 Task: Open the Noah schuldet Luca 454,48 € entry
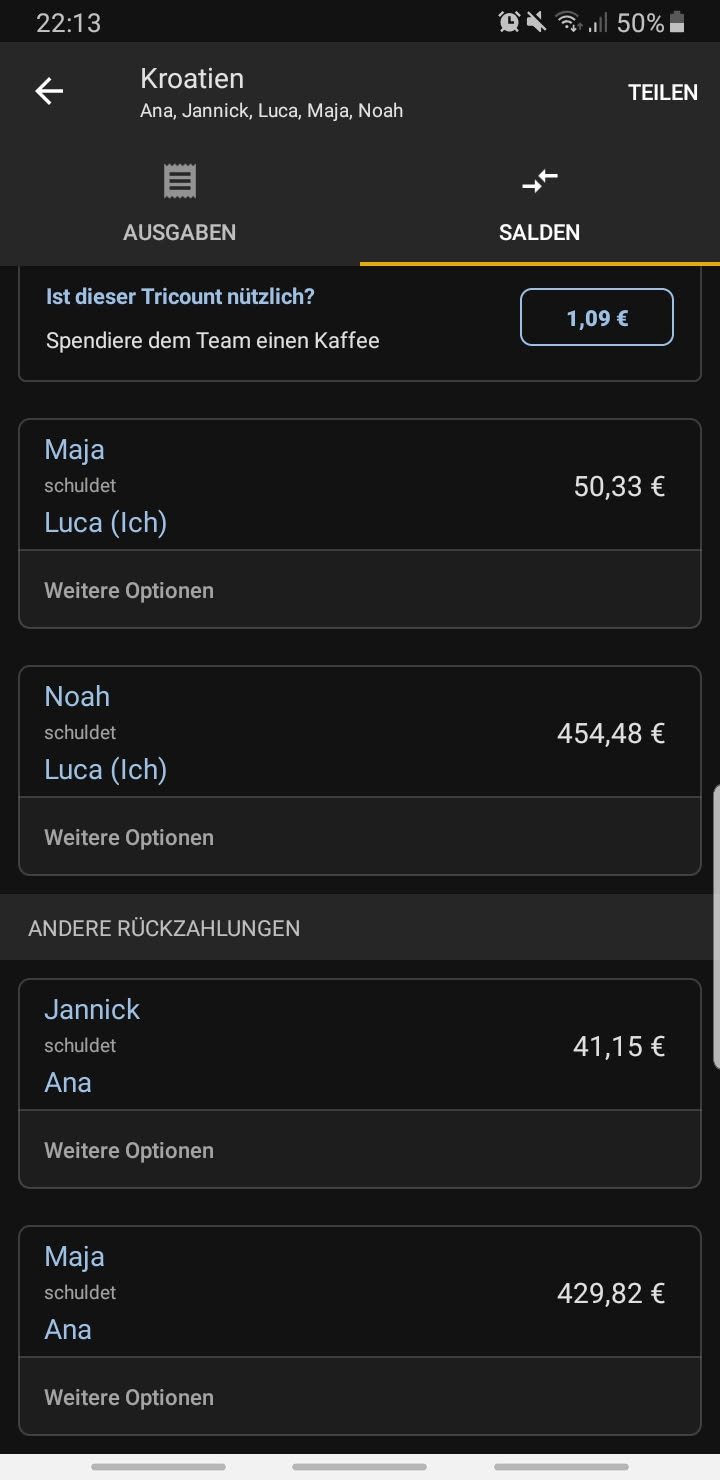click(x=360, y=733)
